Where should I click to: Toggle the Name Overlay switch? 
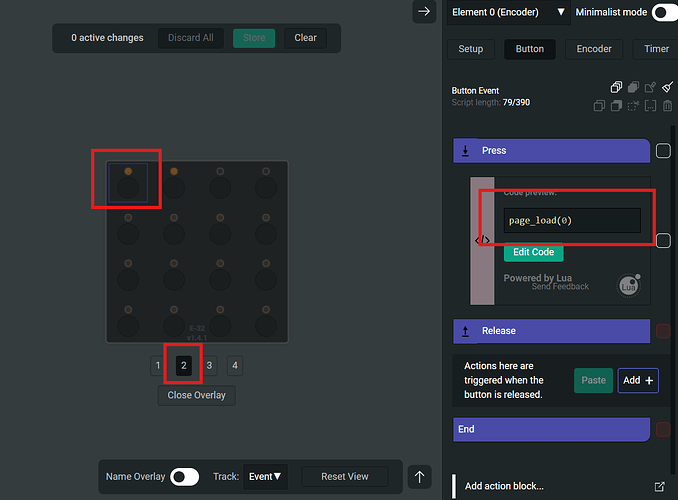184,477
